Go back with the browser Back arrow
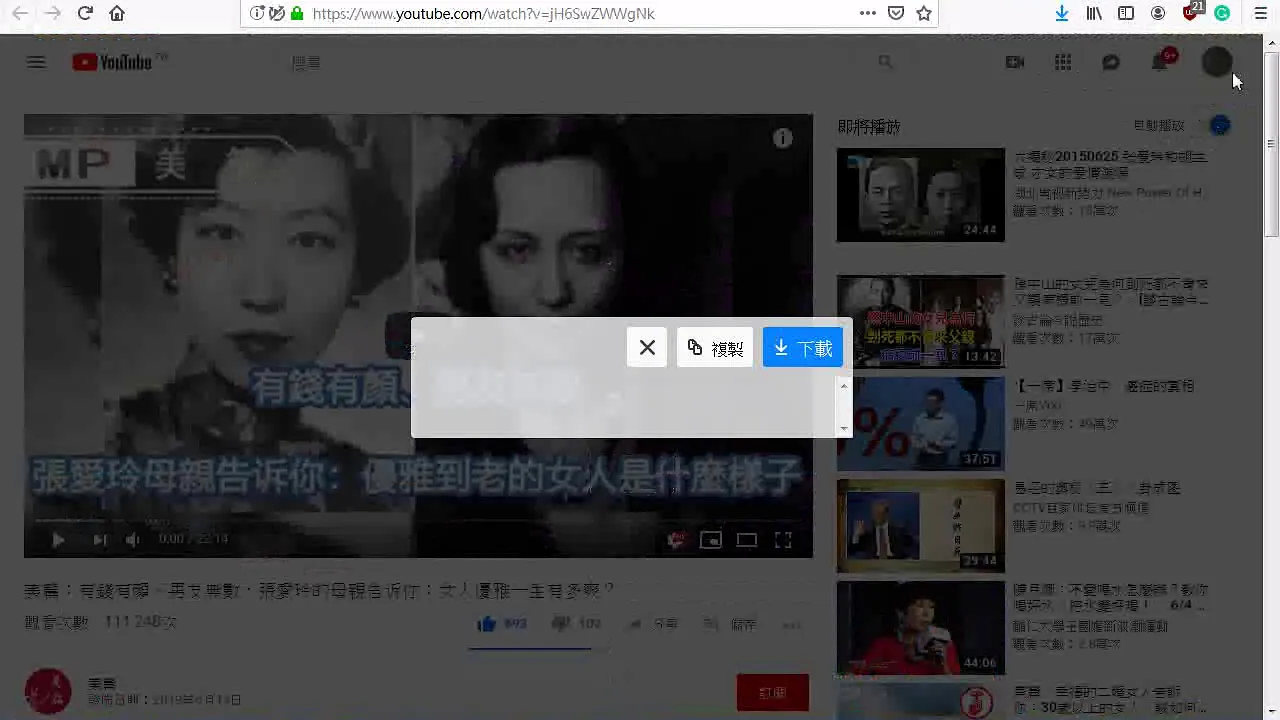Screen dimensions: 1280x720 20,13
